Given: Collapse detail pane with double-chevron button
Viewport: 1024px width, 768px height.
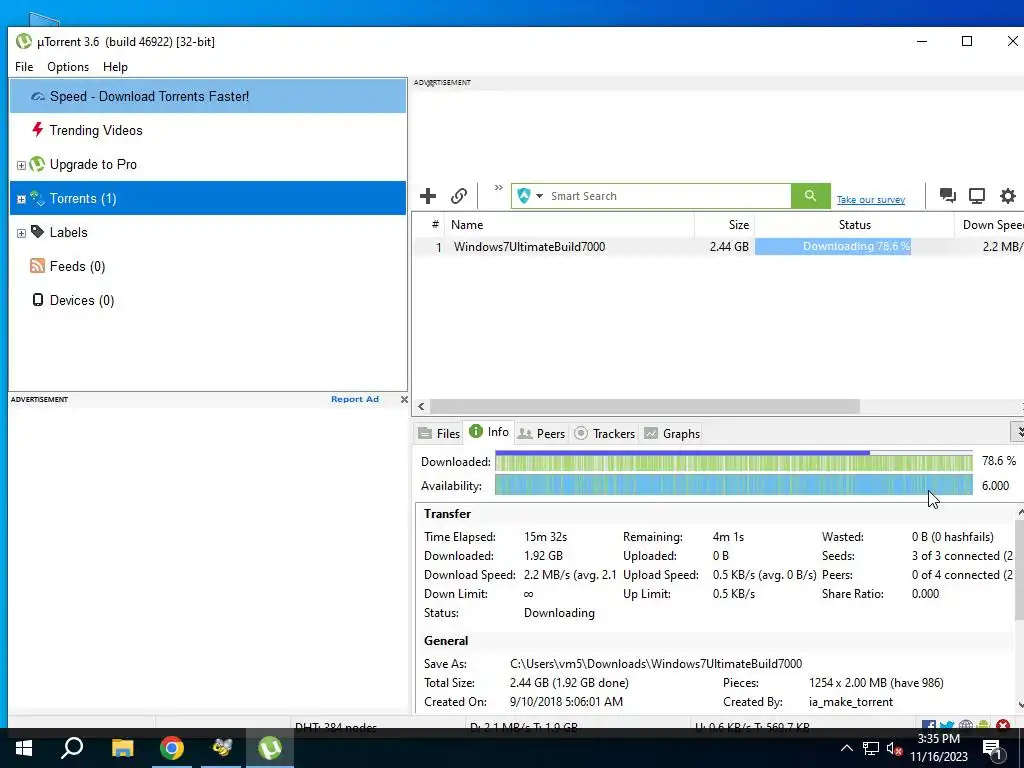Looking at the screenshot, I should tap(1017, 432).
